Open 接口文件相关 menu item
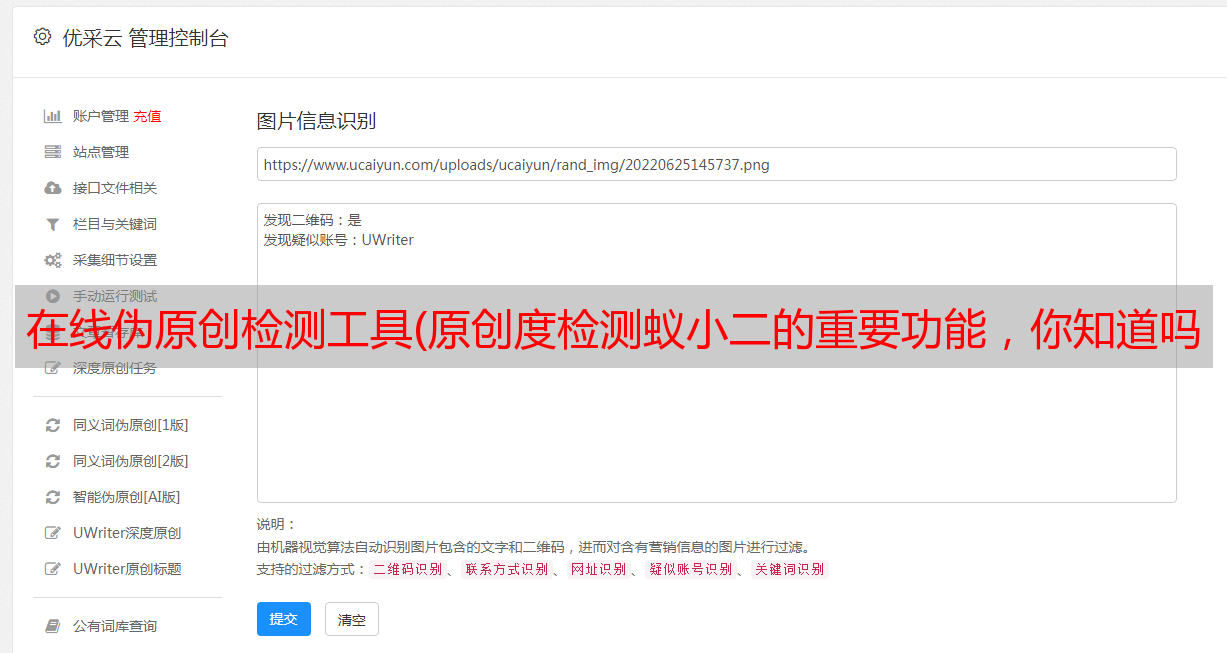1227x653 pixels. [115, 188]
